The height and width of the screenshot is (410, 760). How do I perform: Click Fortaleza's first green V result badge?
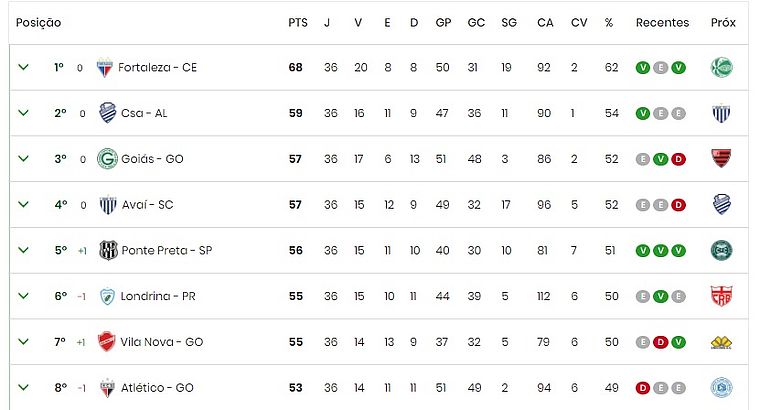click(x=642, y=67)
